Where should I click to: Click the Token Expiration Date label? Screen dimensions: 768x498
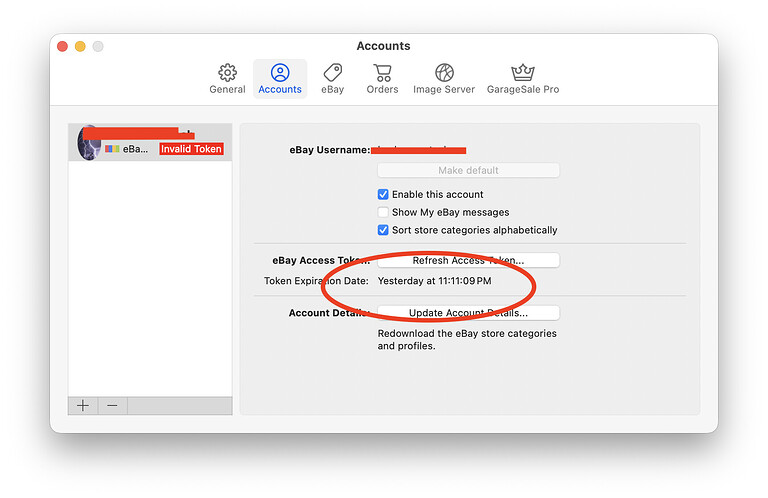(316, 281)
